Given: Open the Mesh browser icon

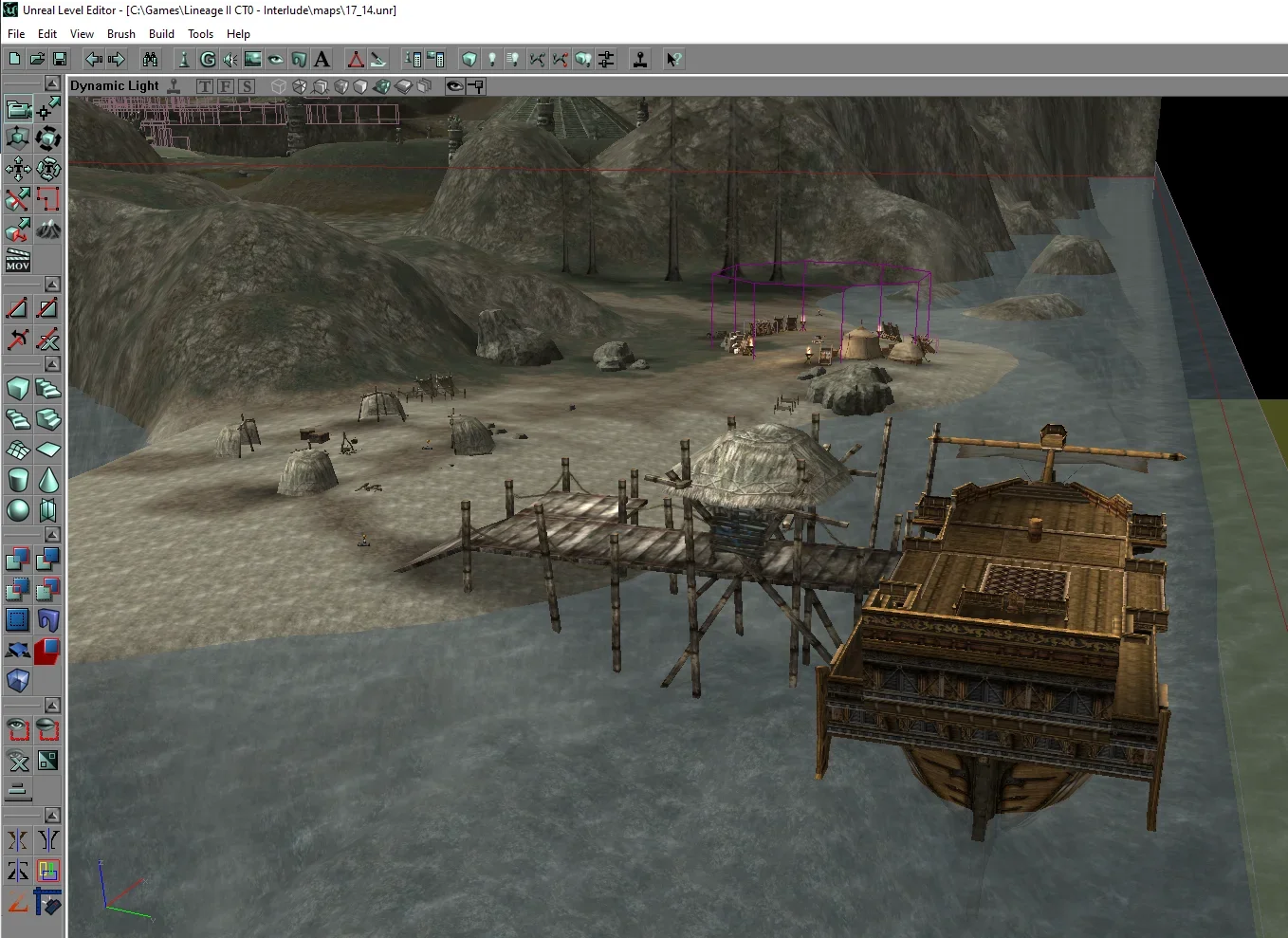Looking at the screenshot, I should coord(276,59).
